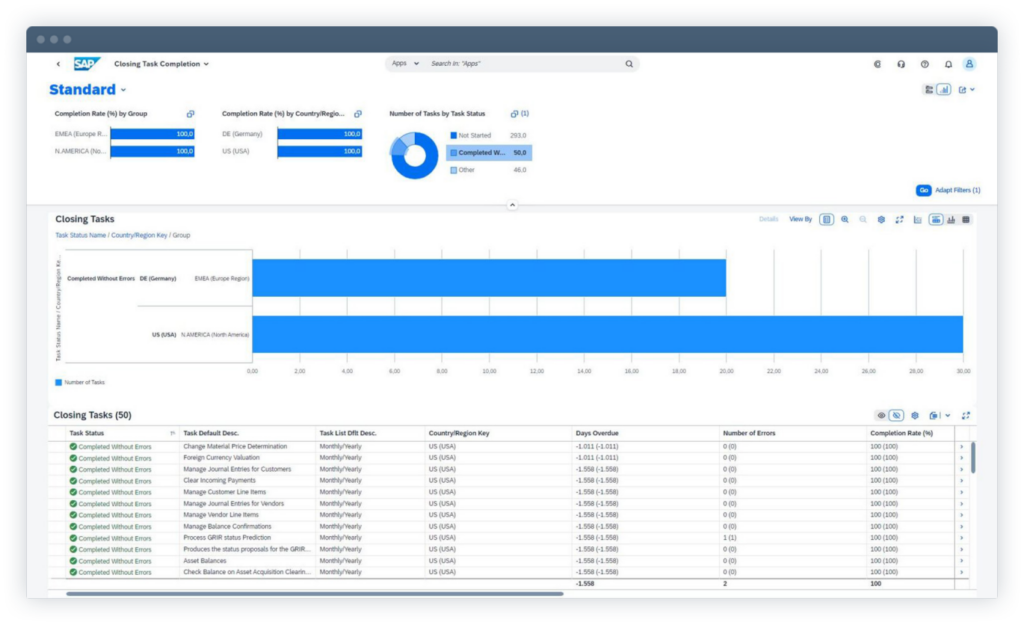Open the help question mark icon
1024x625 pixels.
925,64
